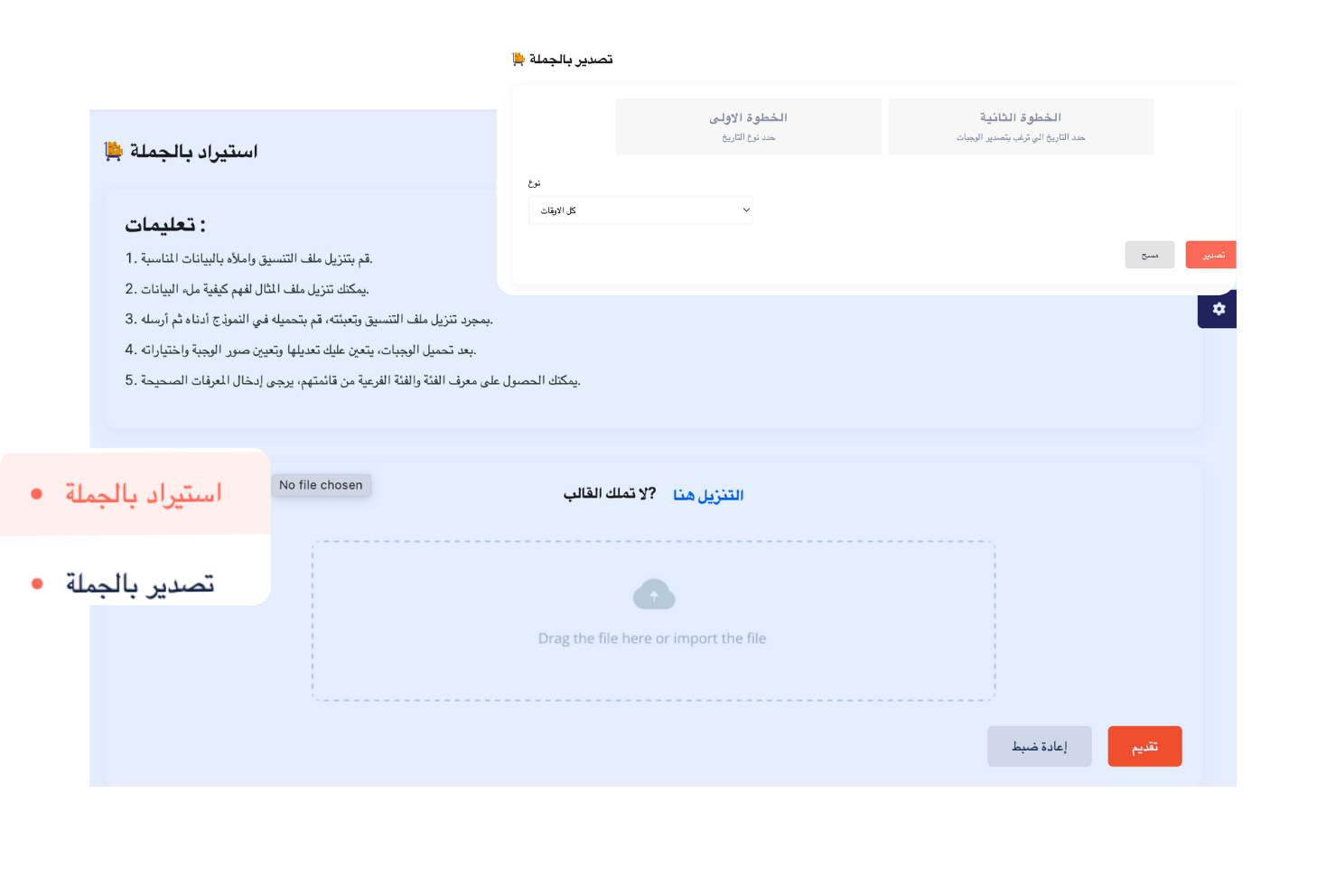Viewport: 1326px width, 896px height.
Task: Follow the التنزيل هنا download link
Action: 708,495
